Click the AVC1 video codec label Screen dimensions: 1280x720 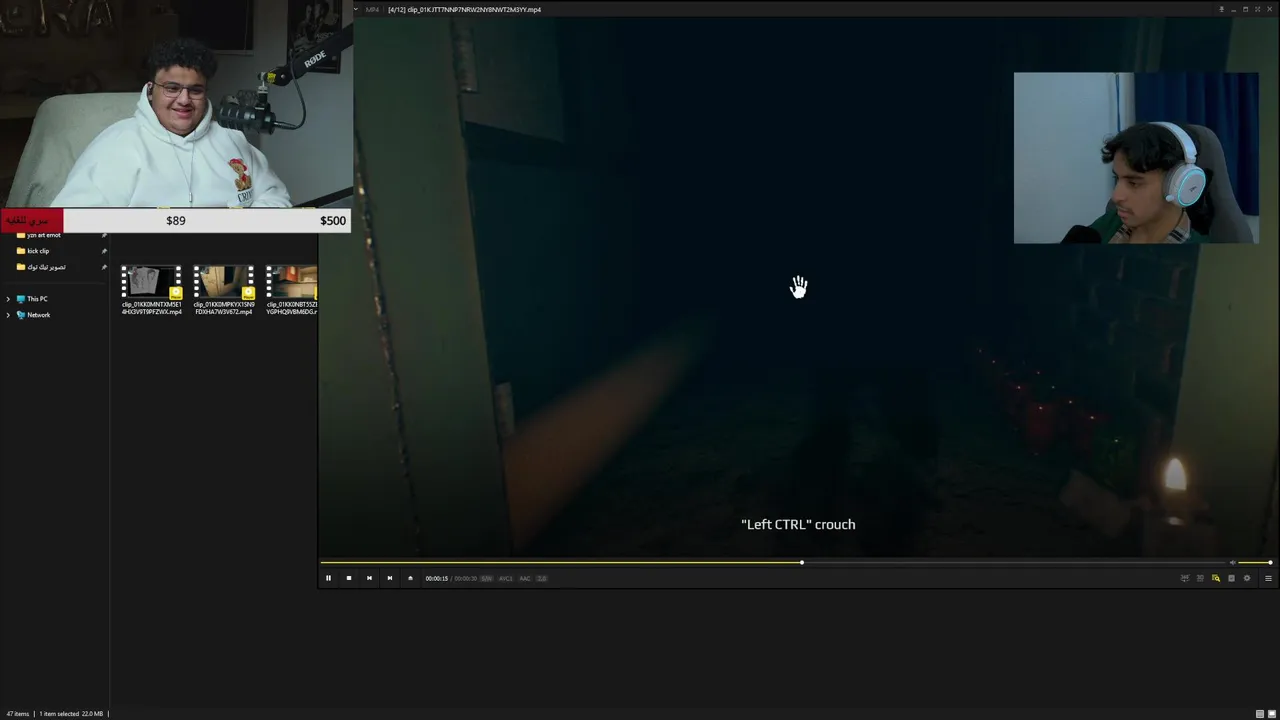pyautogui.click(x=506, y=578)
